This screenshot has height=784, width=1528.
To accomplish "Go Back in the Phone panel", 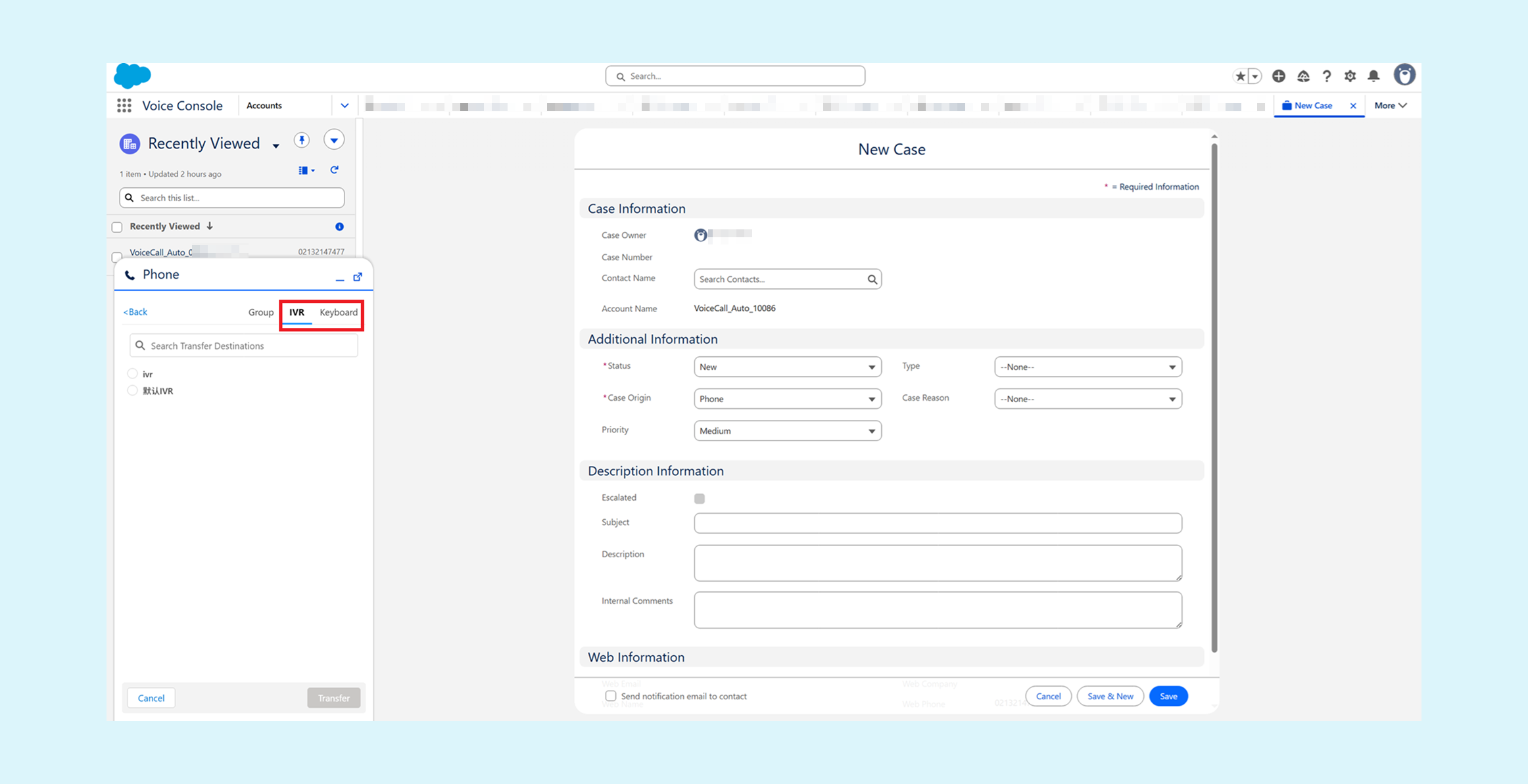I will tap(135, 311).
